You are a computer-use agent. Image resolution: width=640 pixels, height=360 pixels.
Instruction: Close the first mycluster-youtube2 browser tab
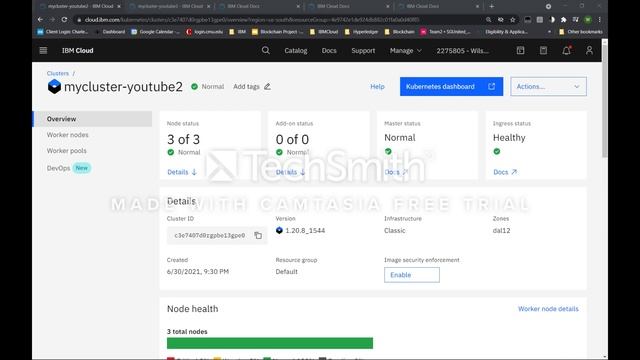click(119, 7)
